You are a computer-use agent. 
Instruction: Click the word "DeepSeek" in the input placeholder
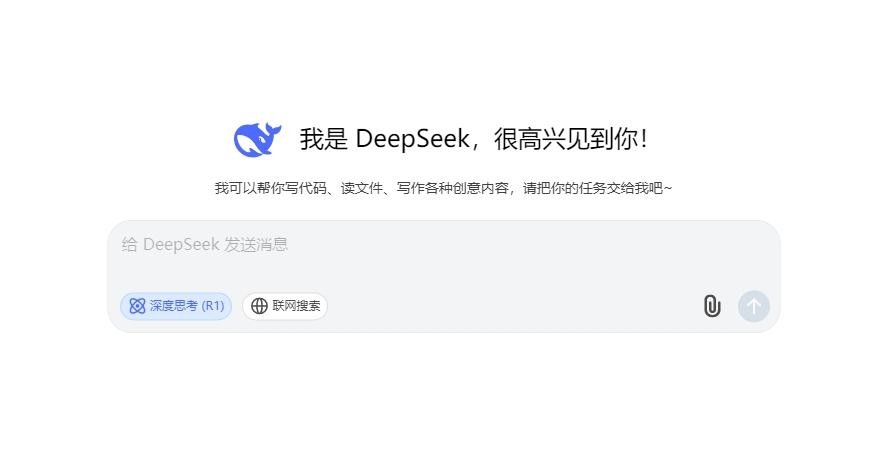click(181, 245)
